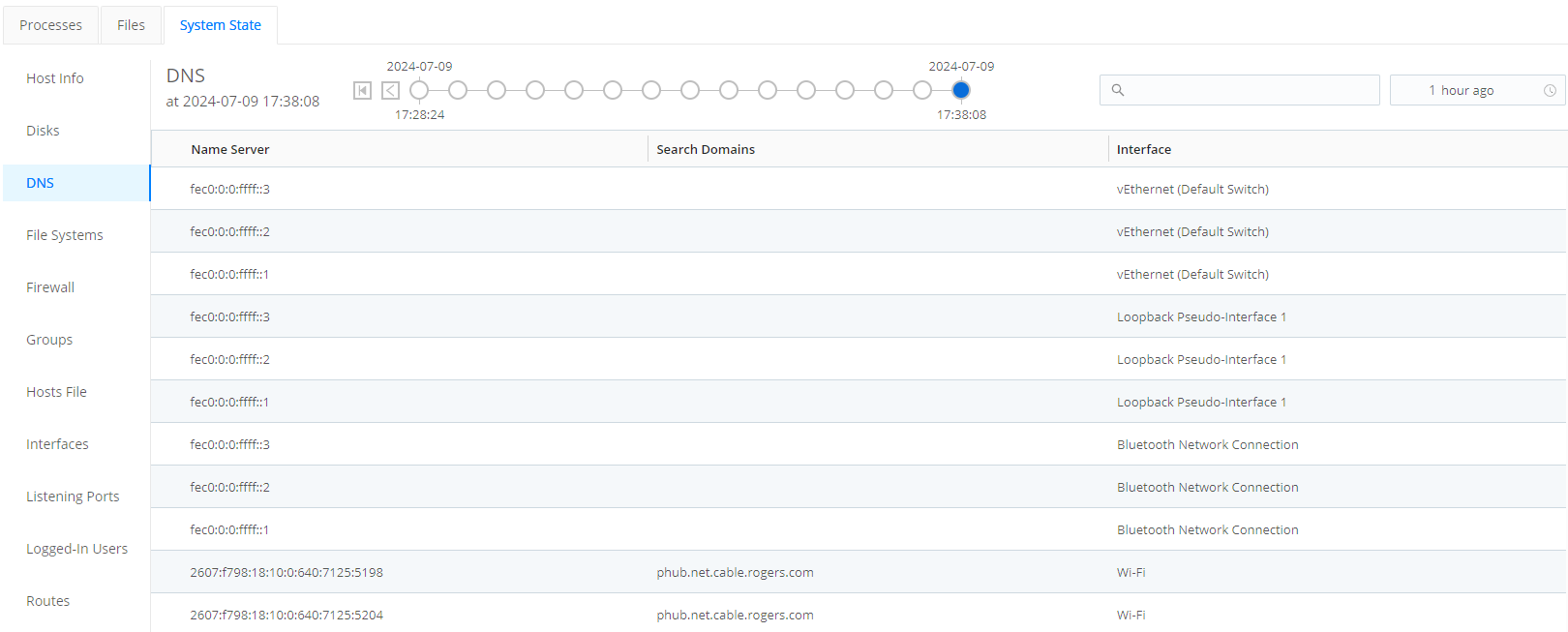
Task: Switch to the Processes tab
Action: point(50,25)
